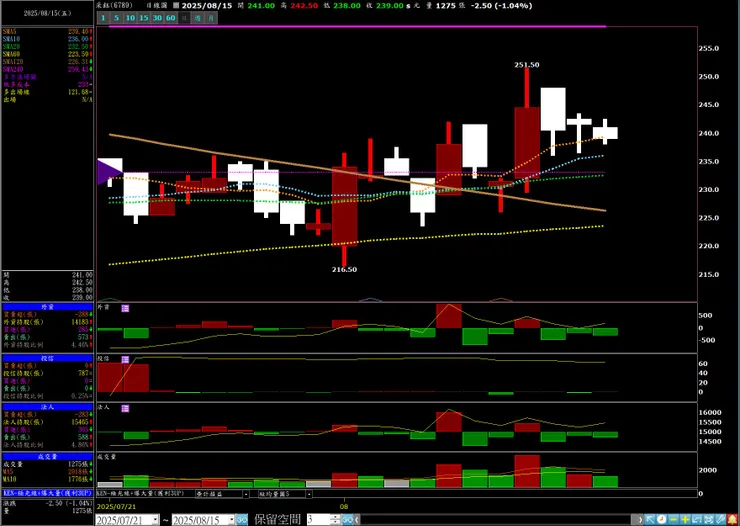Click the blue 投信 panel header

(47, 358)
